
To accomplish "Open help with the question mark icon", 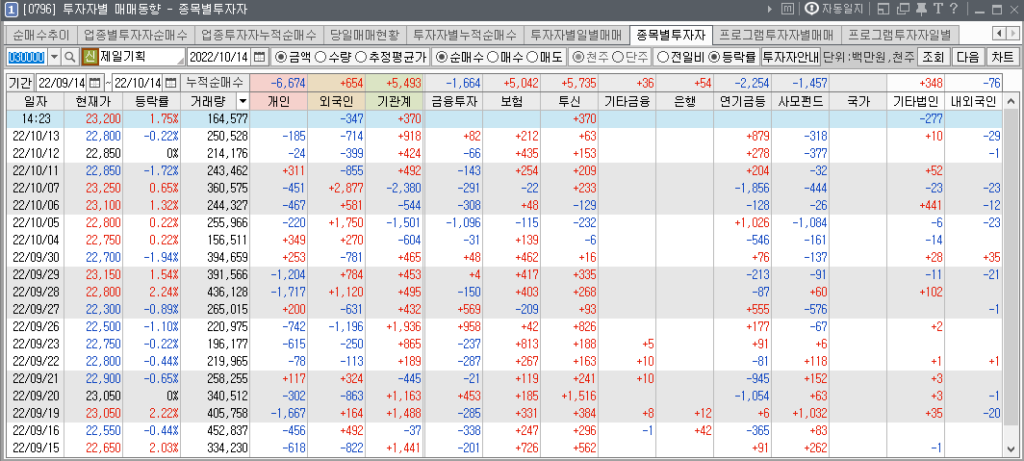I will [x=953, y=9].
